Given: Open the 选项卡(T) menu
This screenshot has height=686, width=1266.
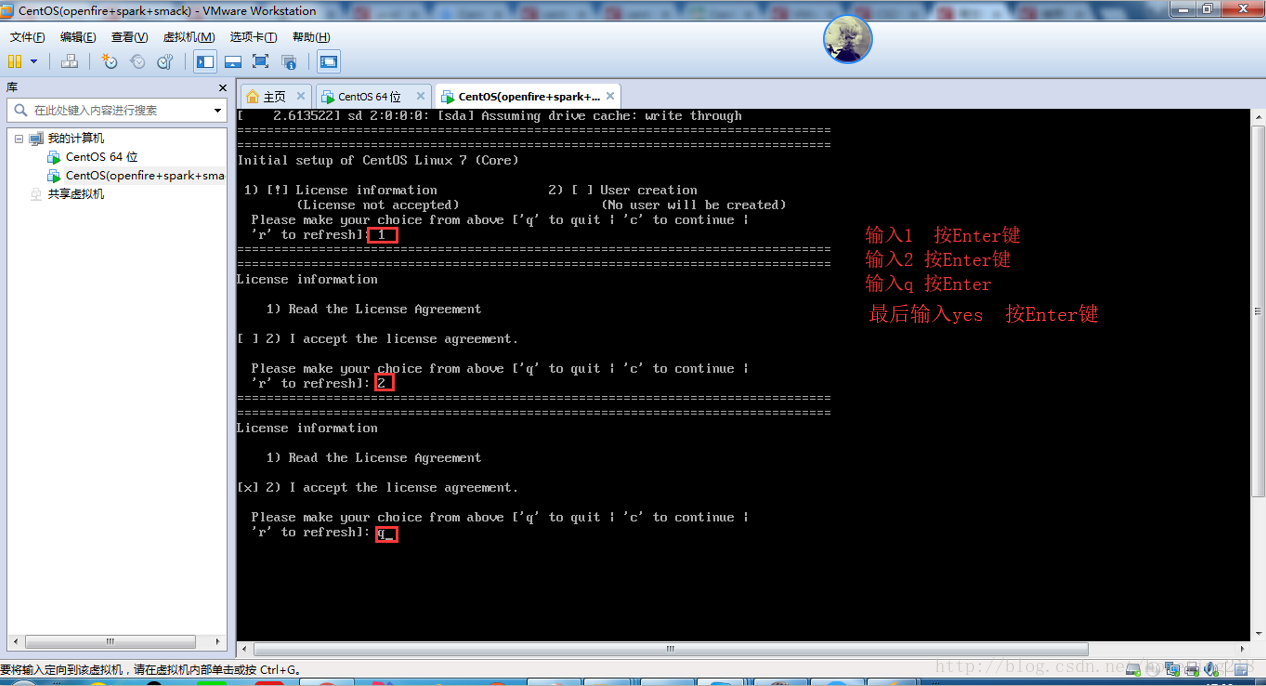Looking at the screenshot, I should click(253, 37).
